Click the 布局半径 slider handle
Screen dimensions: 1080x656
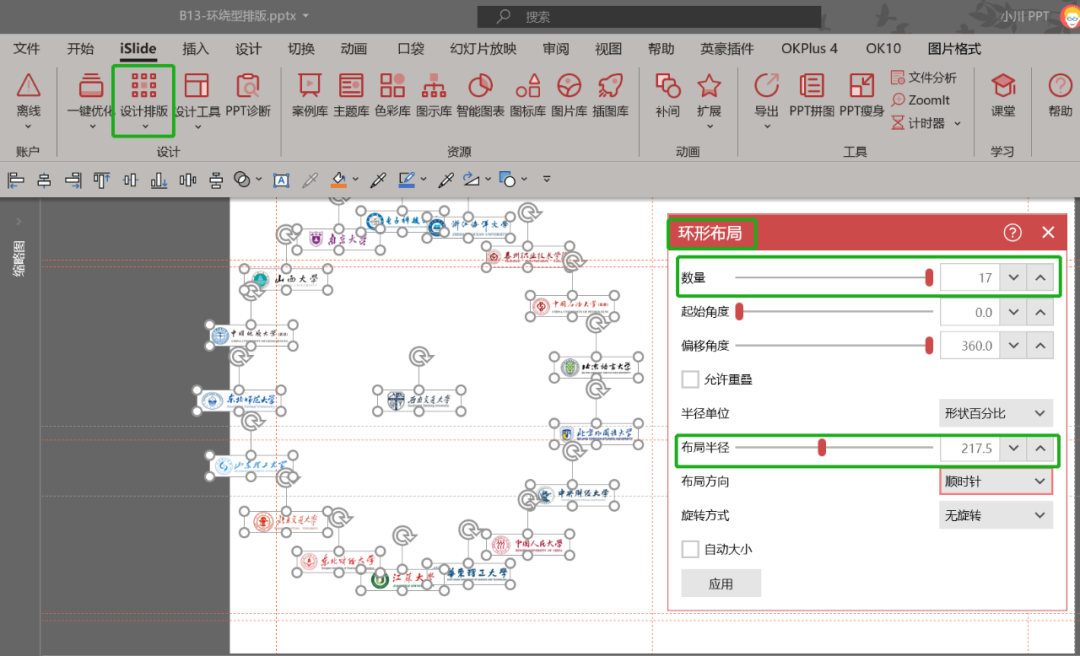click(x=822, y=448)
